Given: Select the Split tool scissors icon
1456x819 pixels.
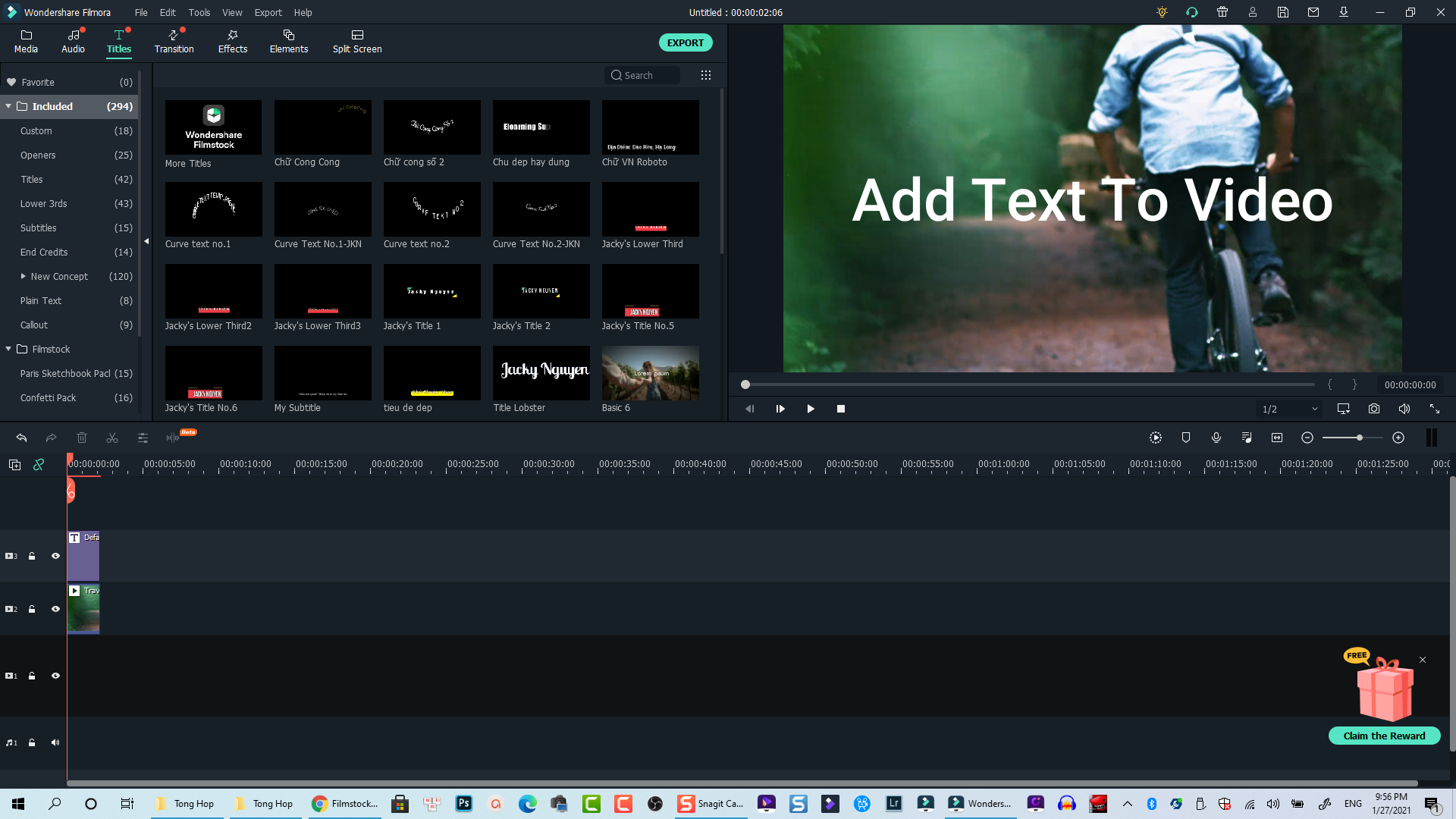Looking at the screenshot, I should tap(112, 438).
